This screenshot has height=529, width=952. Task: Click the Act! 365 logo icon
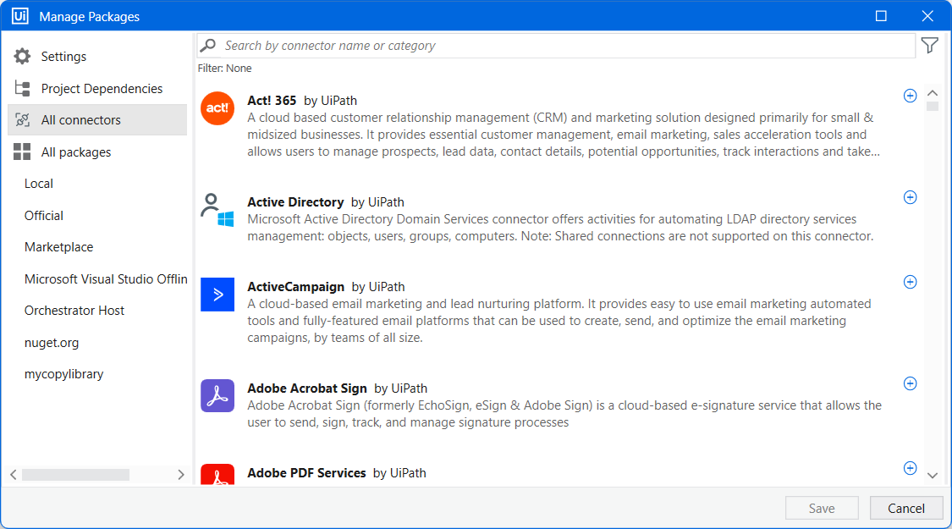coord(217,108)
